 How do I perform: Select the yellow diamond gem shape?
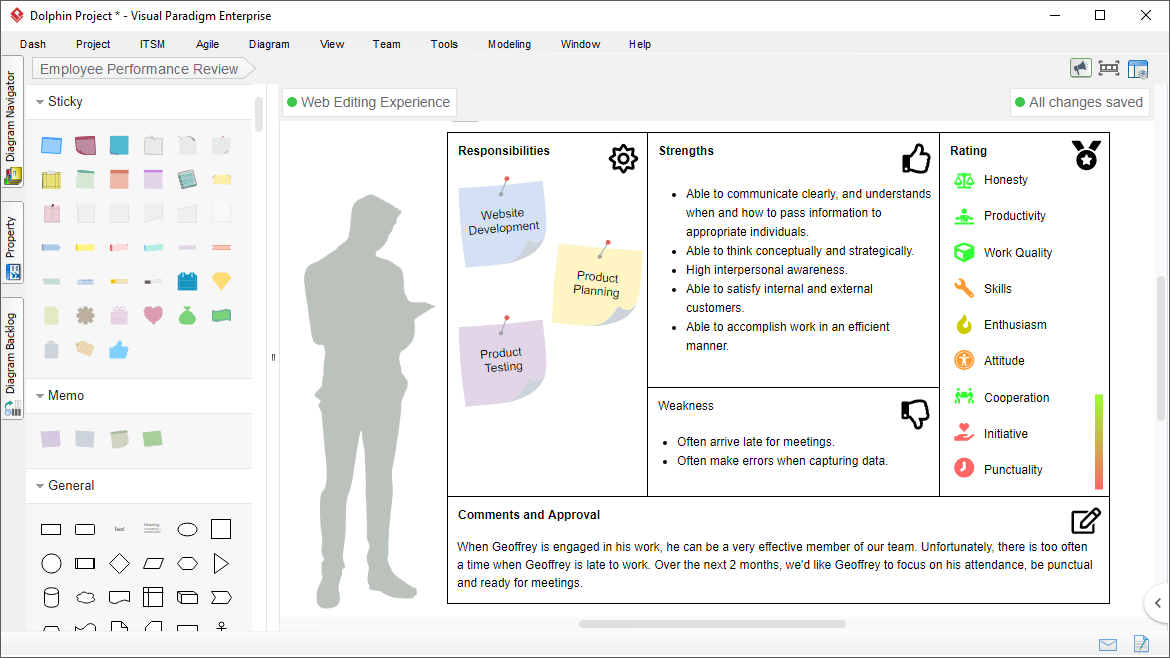point(222,281)
